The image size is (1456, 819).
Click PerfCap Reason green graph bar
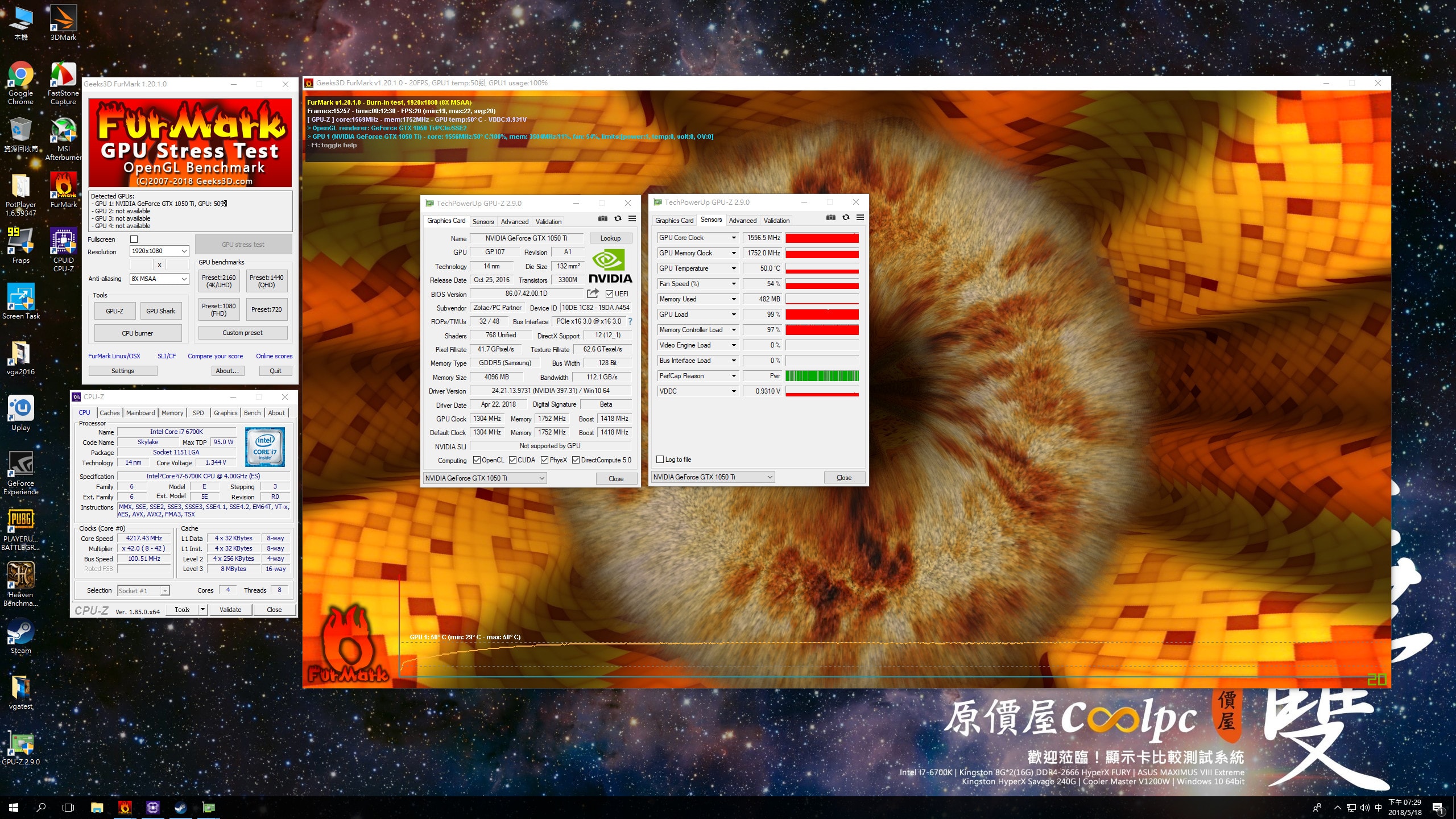coord(822,376)
